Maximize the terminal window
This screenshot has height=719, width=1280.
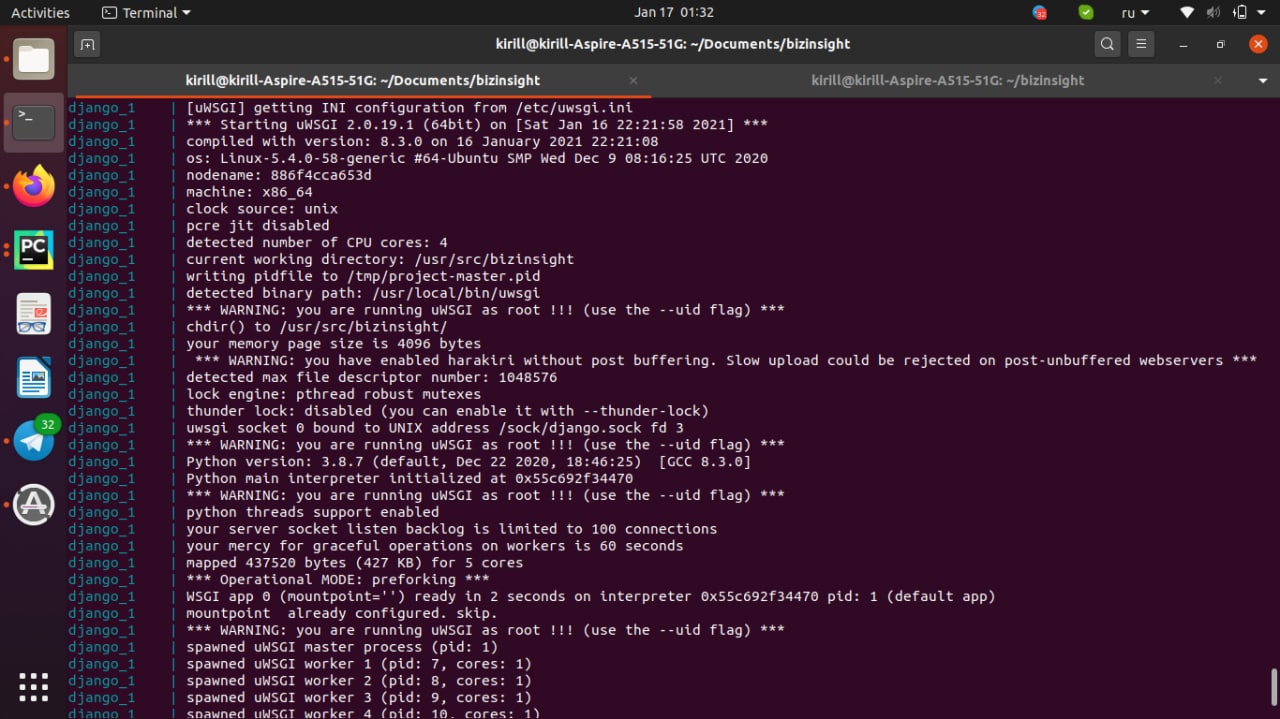(x=1220, y=44)
